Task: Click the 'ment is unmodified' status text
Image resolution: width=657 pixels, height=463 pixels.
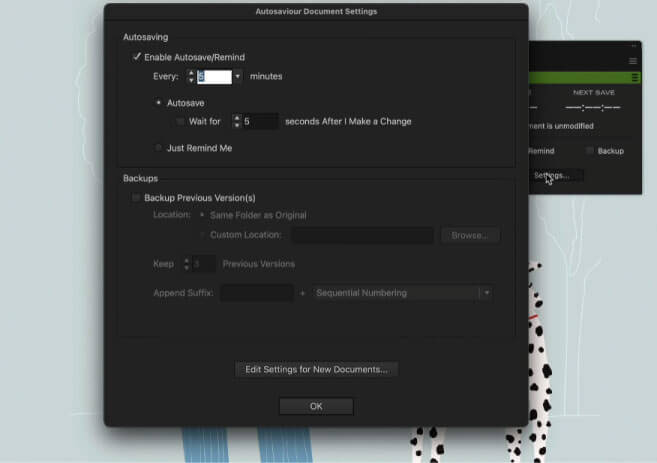Action: [x=561, y=126]
